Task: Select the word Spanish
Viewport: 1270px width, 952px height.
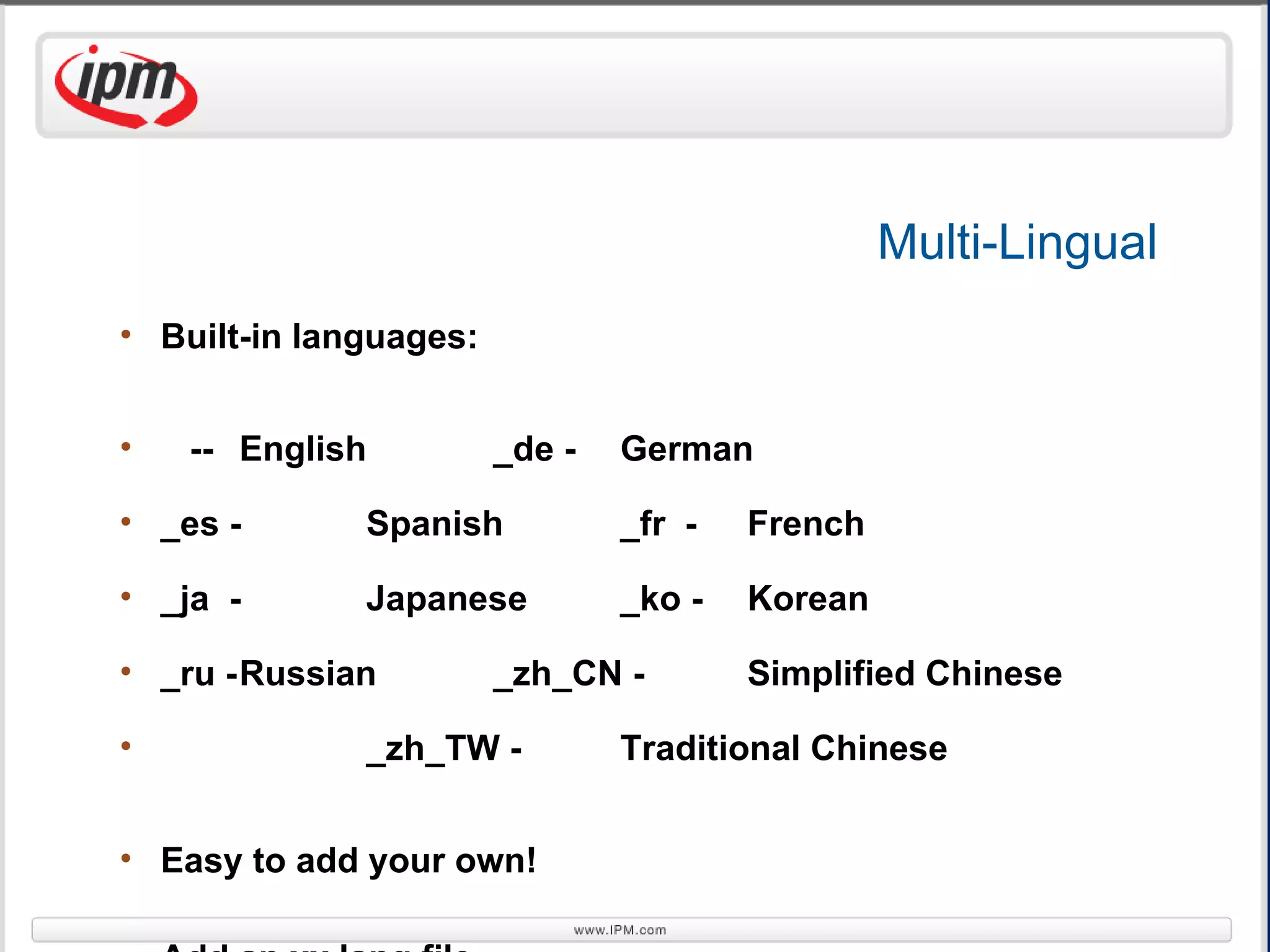Action: click(434, 526)
